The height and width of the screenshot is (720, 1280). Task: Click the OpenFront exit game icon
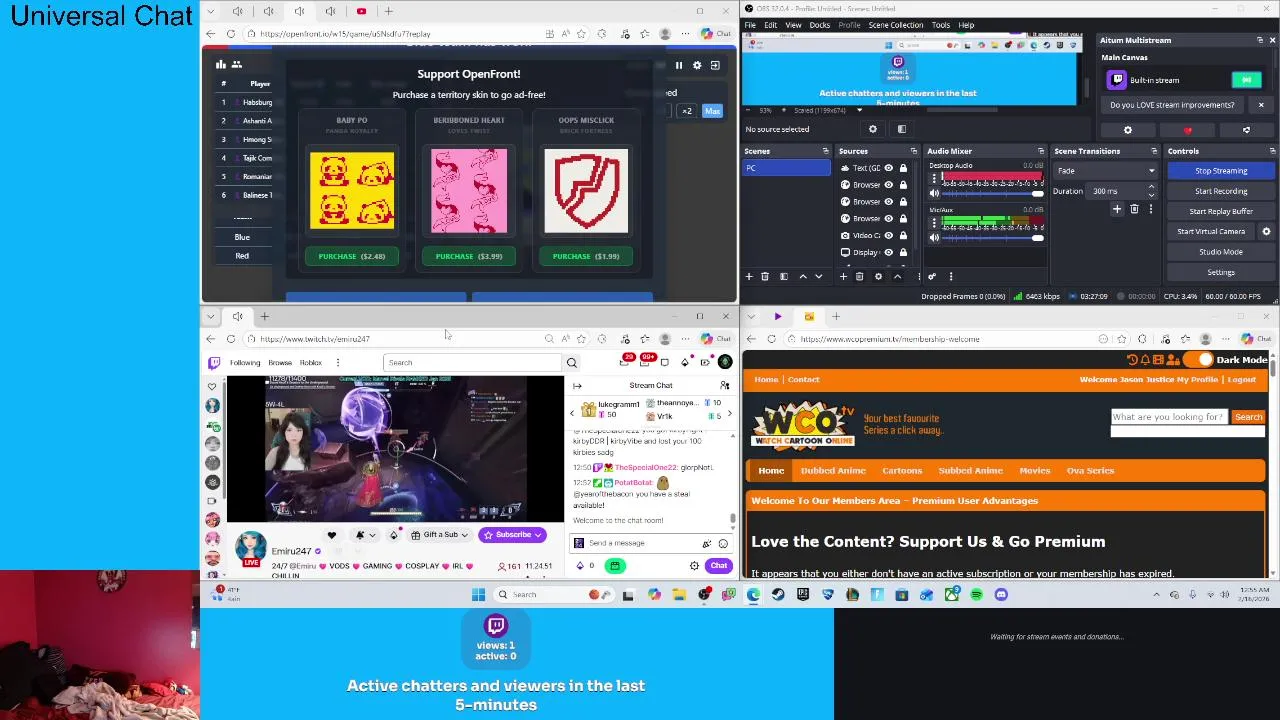click(715, 65)
